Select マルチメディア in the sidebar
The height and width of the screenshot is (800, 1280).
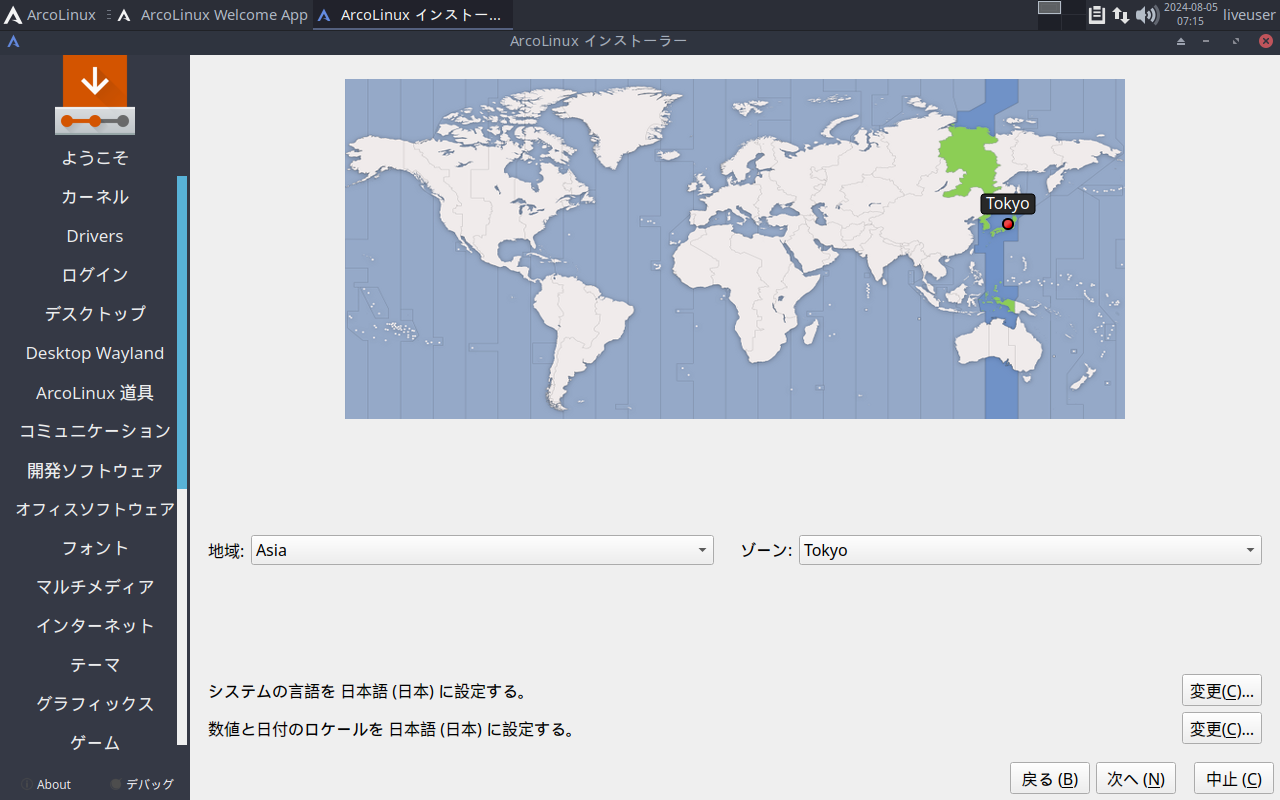95,587
